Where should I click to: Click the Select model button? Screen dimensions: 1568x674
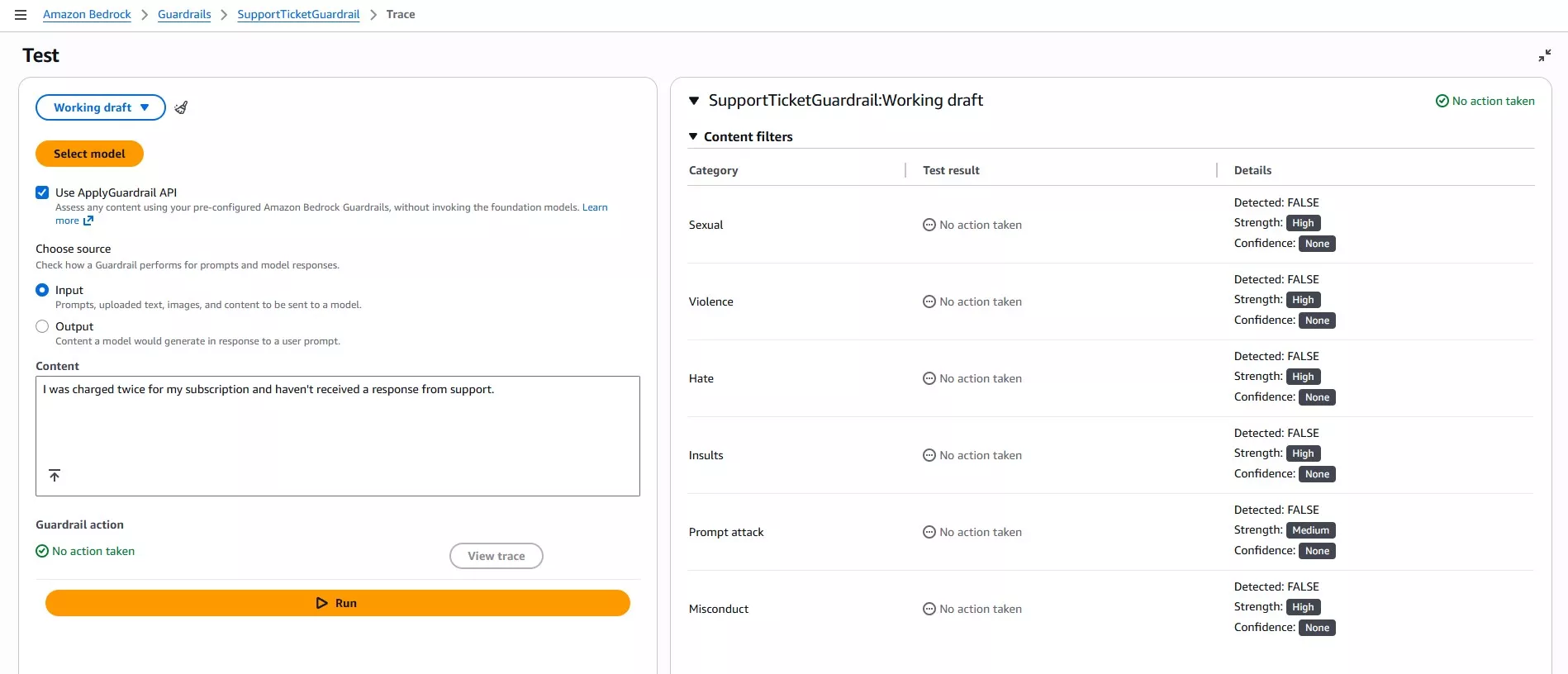point(89,154)
